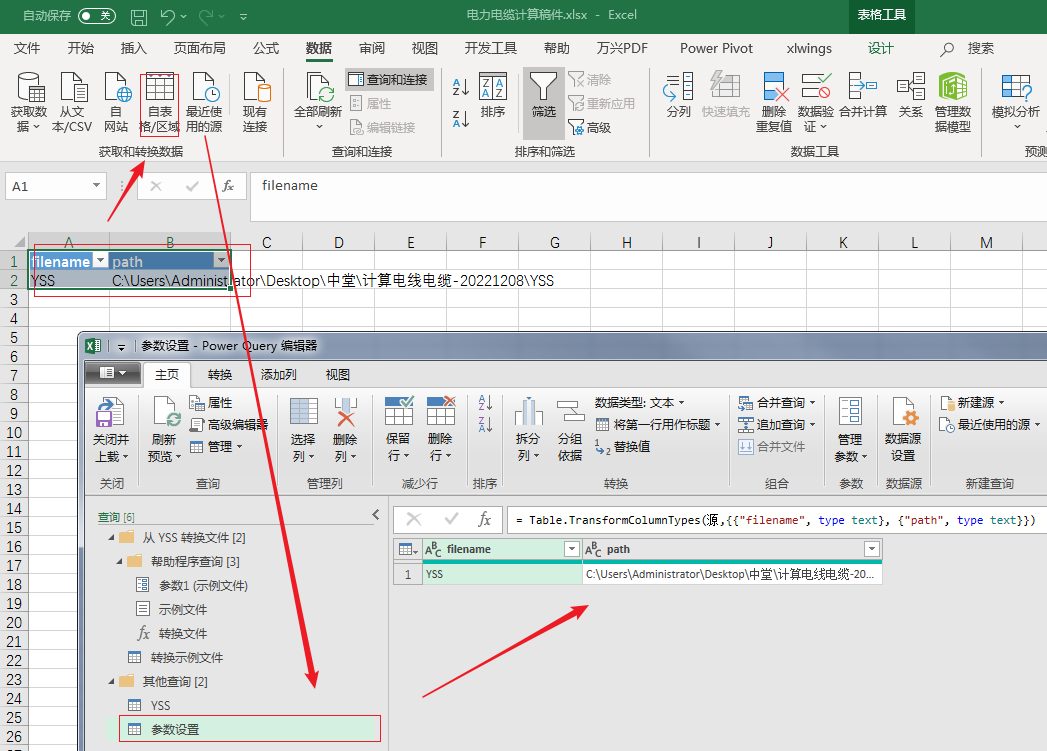Viewport: 1047px width, 751px height.
Task: Click Remove Rows (删除行) icon
Action: click(440, 430)
